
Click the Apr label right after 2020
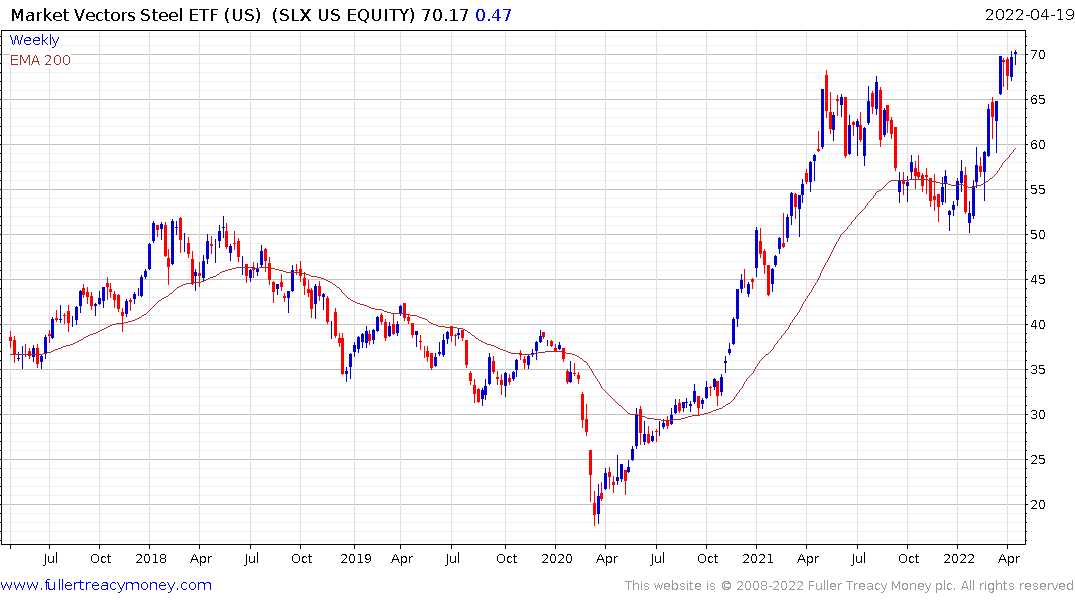[607, 560]
